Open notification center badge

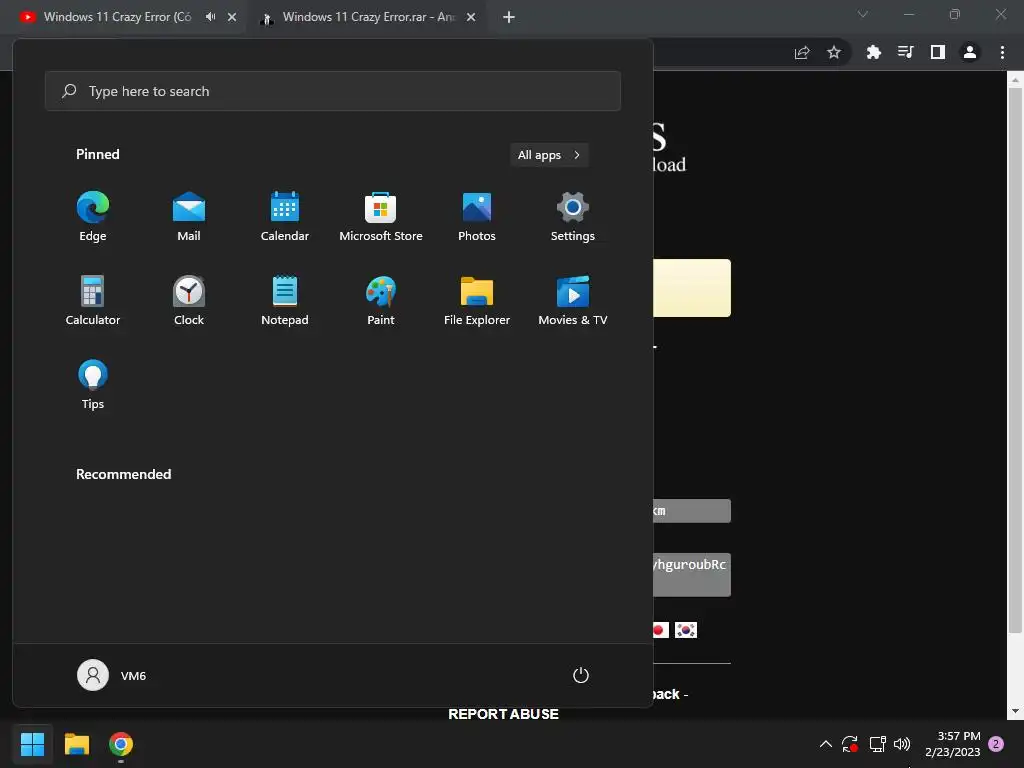coord(996,744)
